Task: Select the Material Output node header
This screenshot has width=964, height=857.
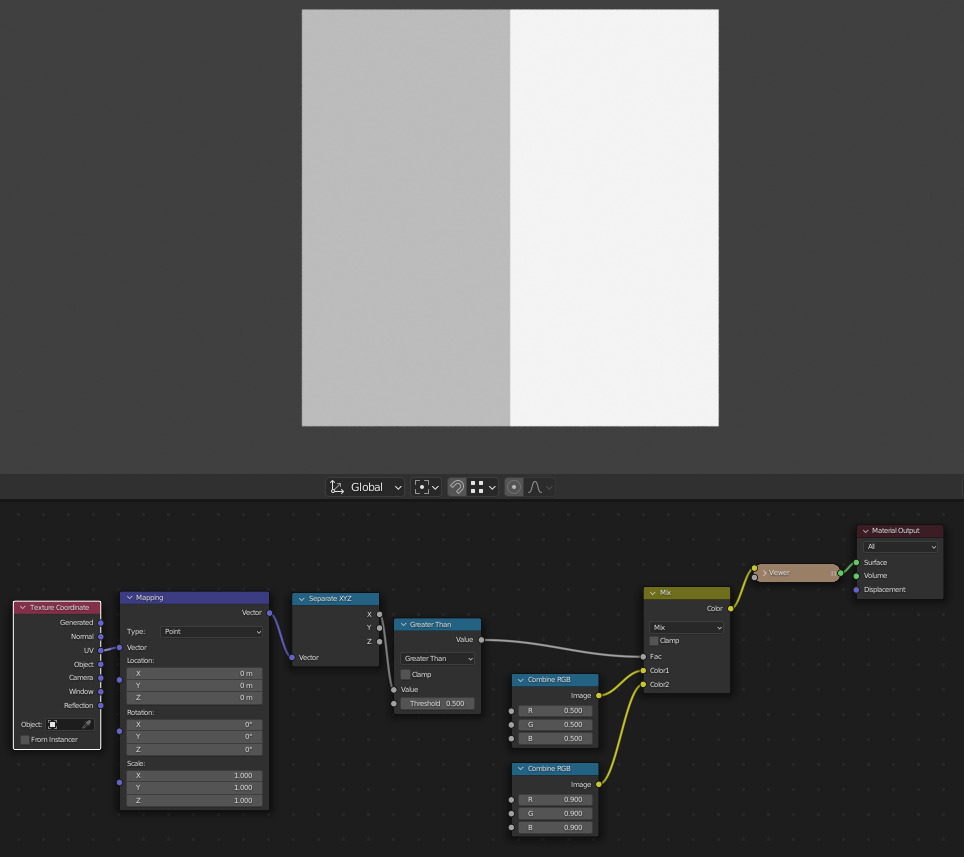Action: 900,531
